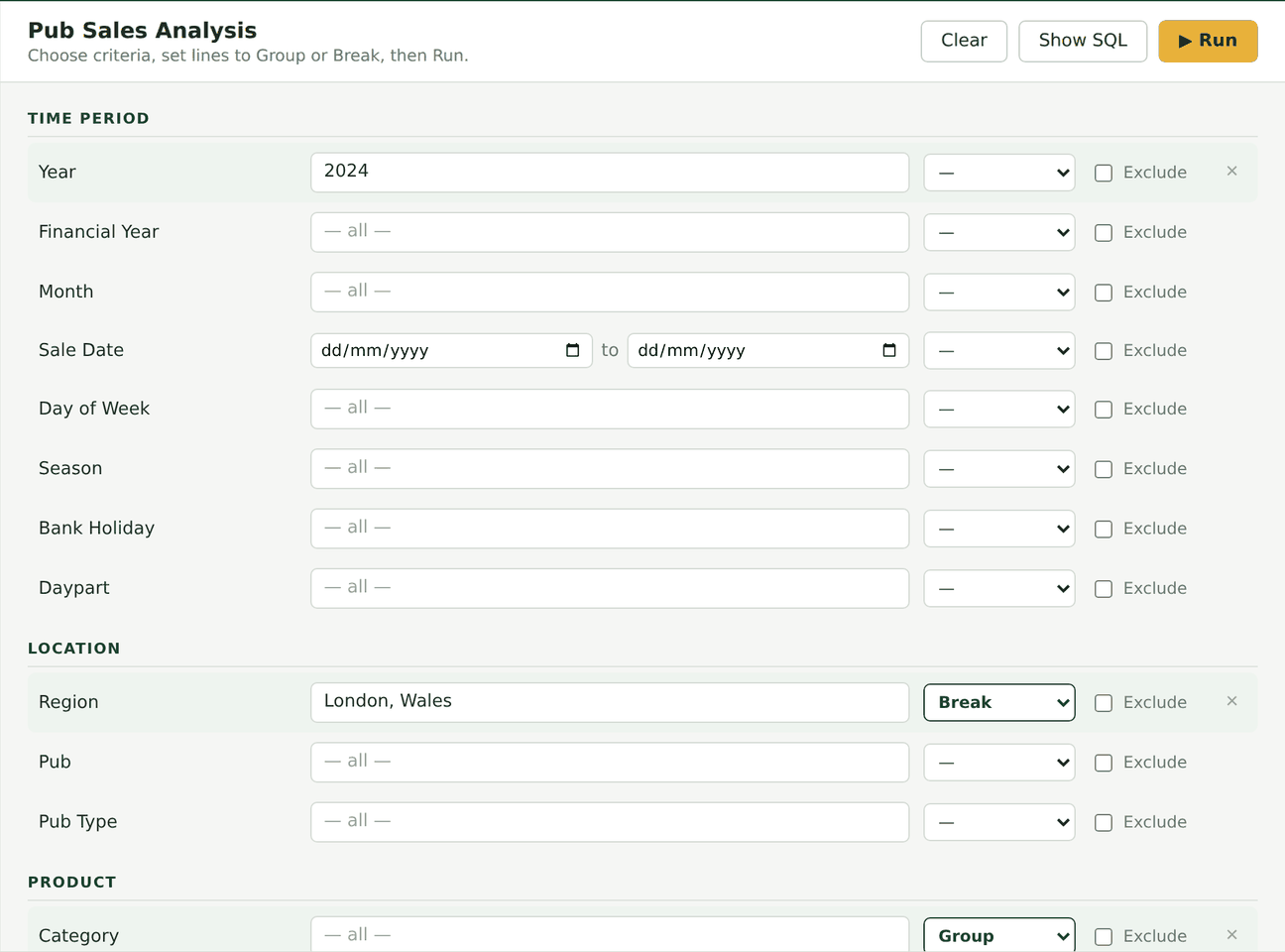Clear the Region row using its × icon
Screen dimensions: 1285x952
point(1231,701)
